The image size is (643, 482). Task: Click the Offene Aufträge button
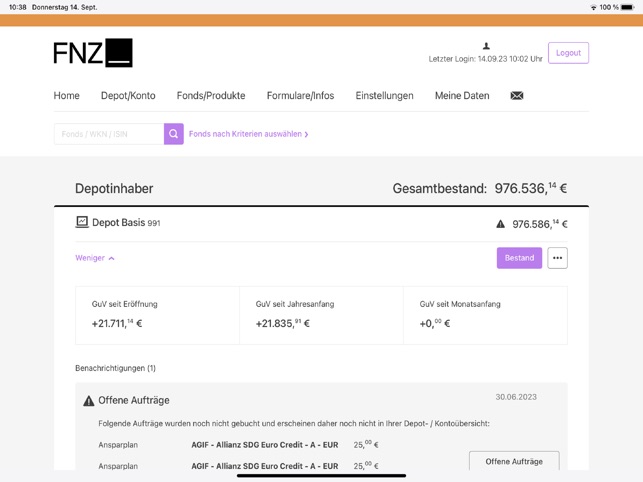(x=514, y=461)
